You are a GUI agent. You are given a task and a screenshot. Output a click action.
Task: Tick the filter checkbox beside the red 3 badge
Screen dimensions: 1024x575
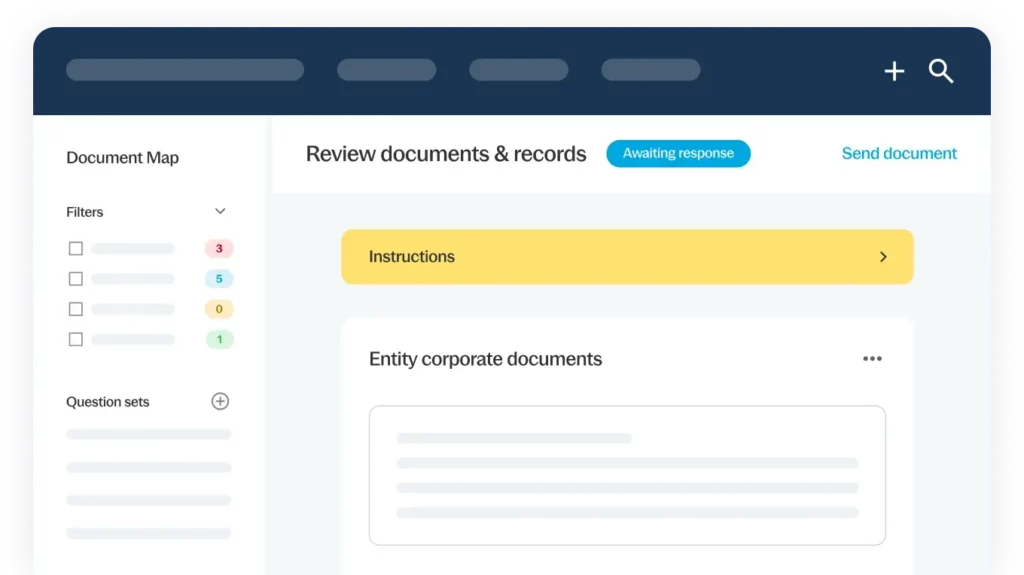(x=75, y=248)
